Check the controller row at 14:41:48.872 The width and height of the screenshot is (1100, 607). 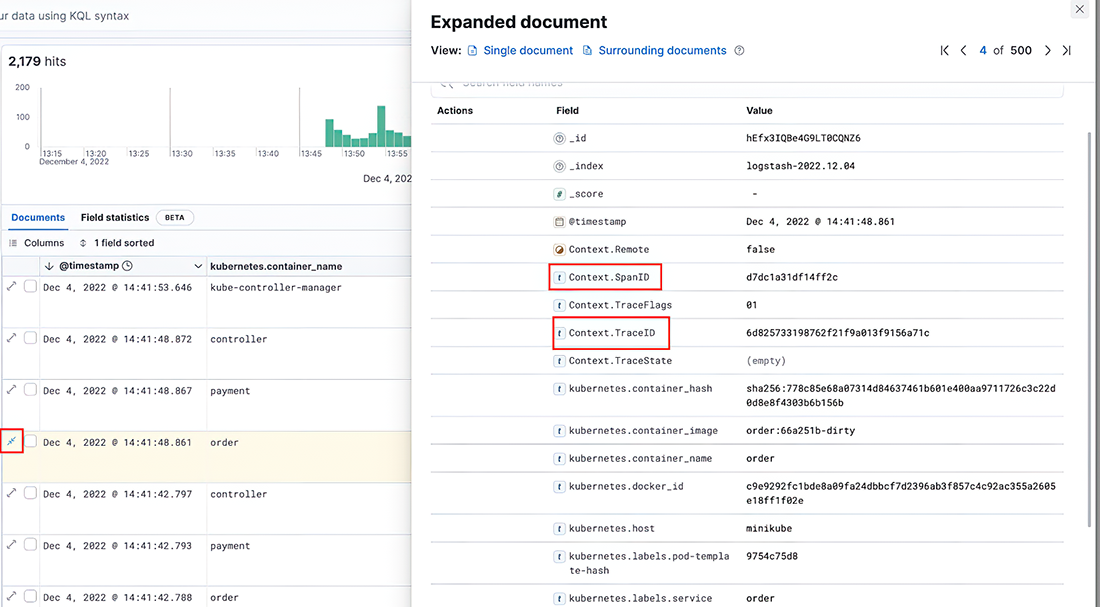30,338
